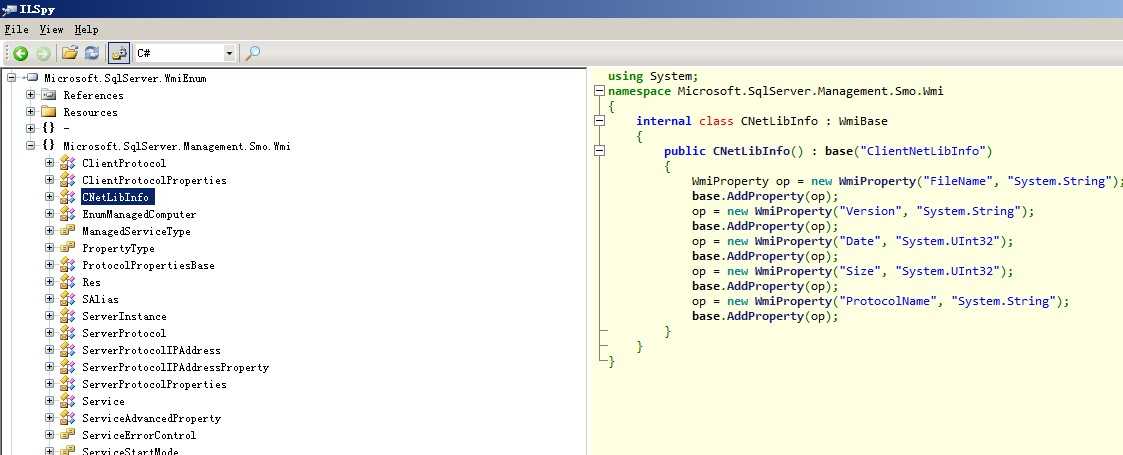Select the ServerInstance tree item
This screenshot has height=455, width=1123.
[124, 316]
